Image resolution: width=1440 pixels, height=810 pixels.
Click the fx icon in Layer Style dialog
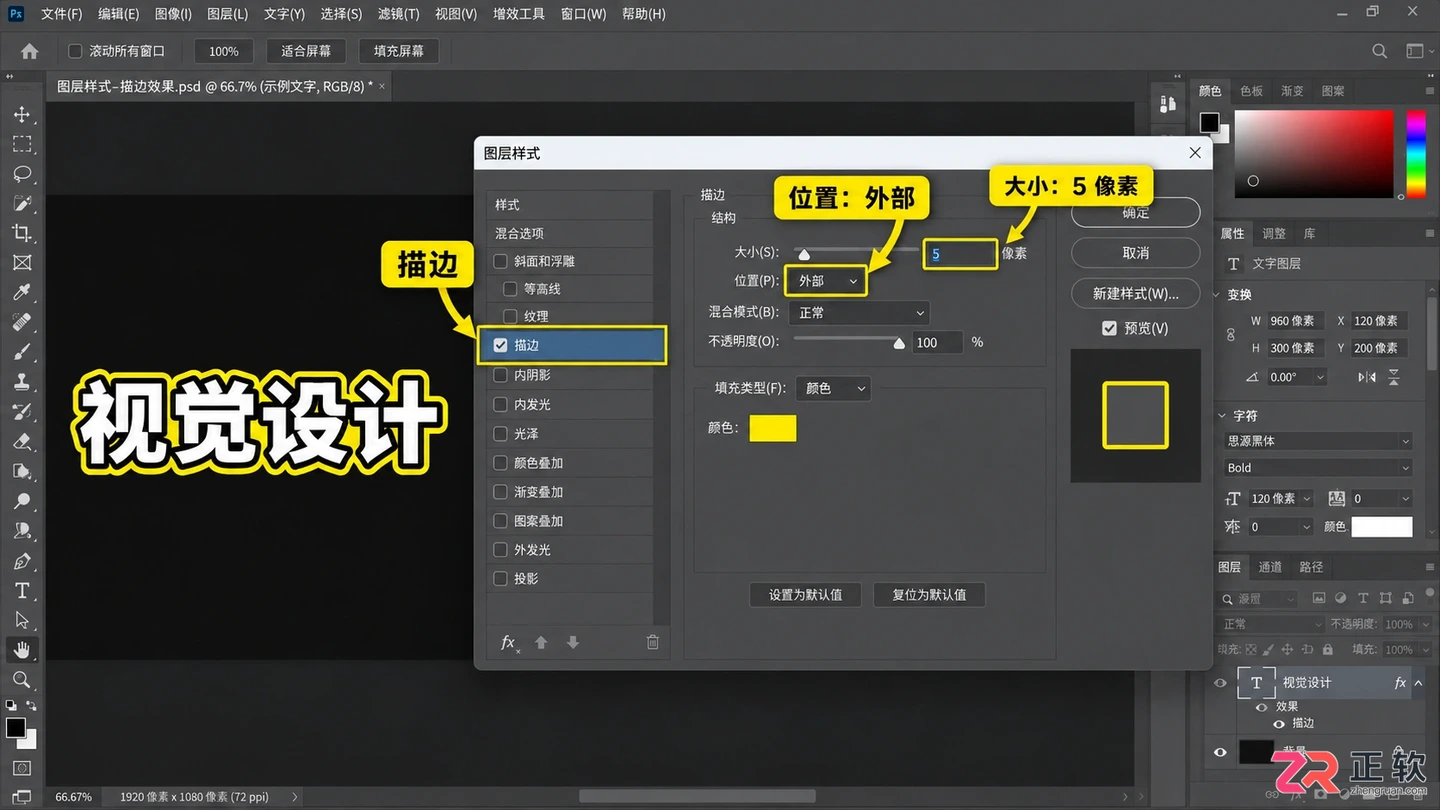click(x=509, y=643)
